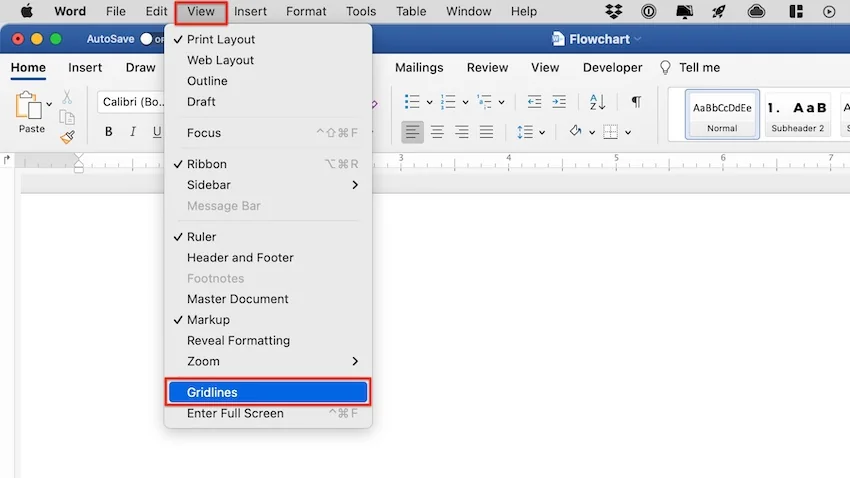Open the View menu bar item

[x=201, y=11]
